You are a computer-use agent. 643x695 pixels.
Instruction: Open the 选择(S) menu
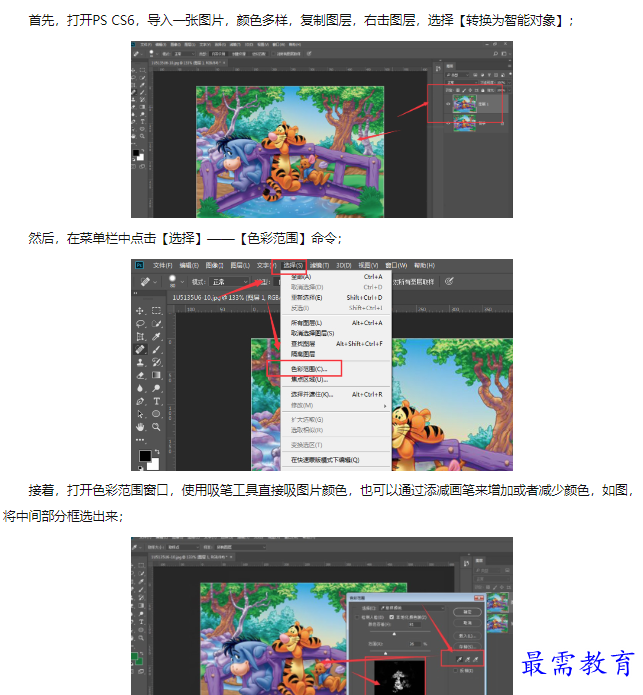[x=293, y=265]
